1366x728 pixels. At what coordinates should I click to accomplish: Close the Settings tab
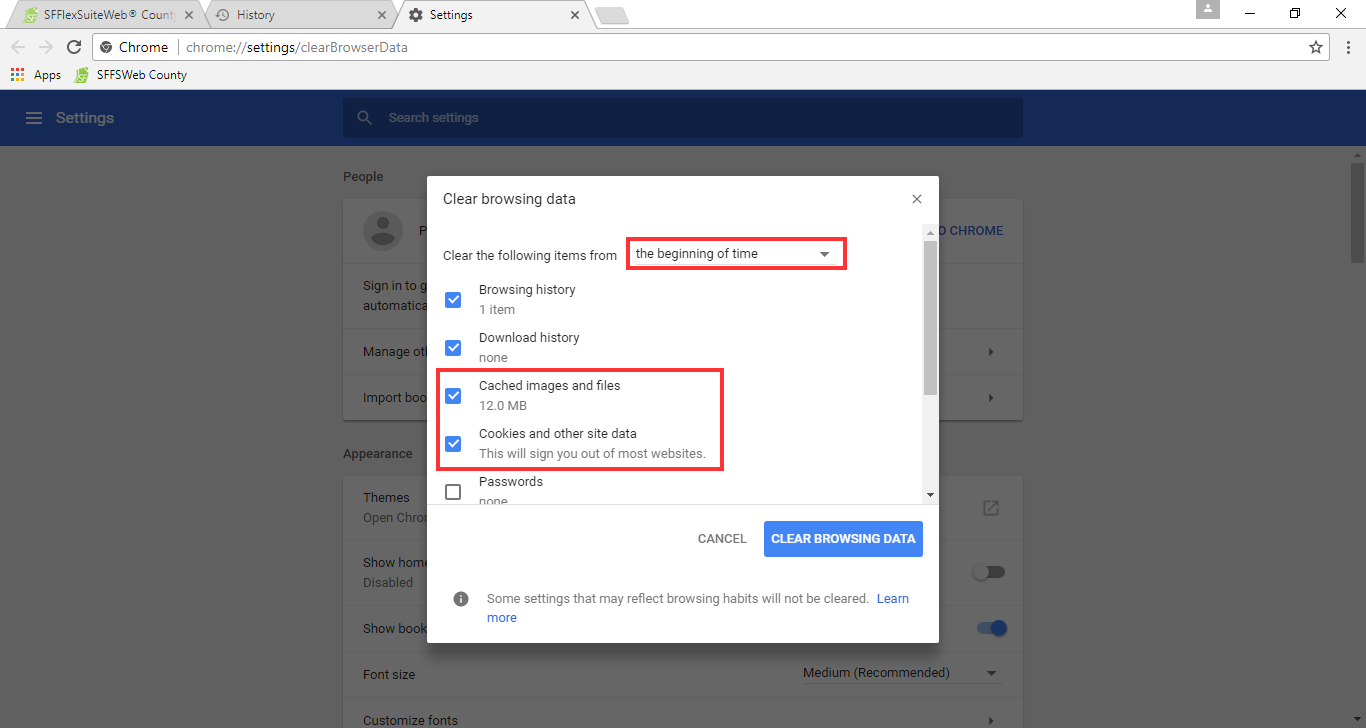point(575,15)
